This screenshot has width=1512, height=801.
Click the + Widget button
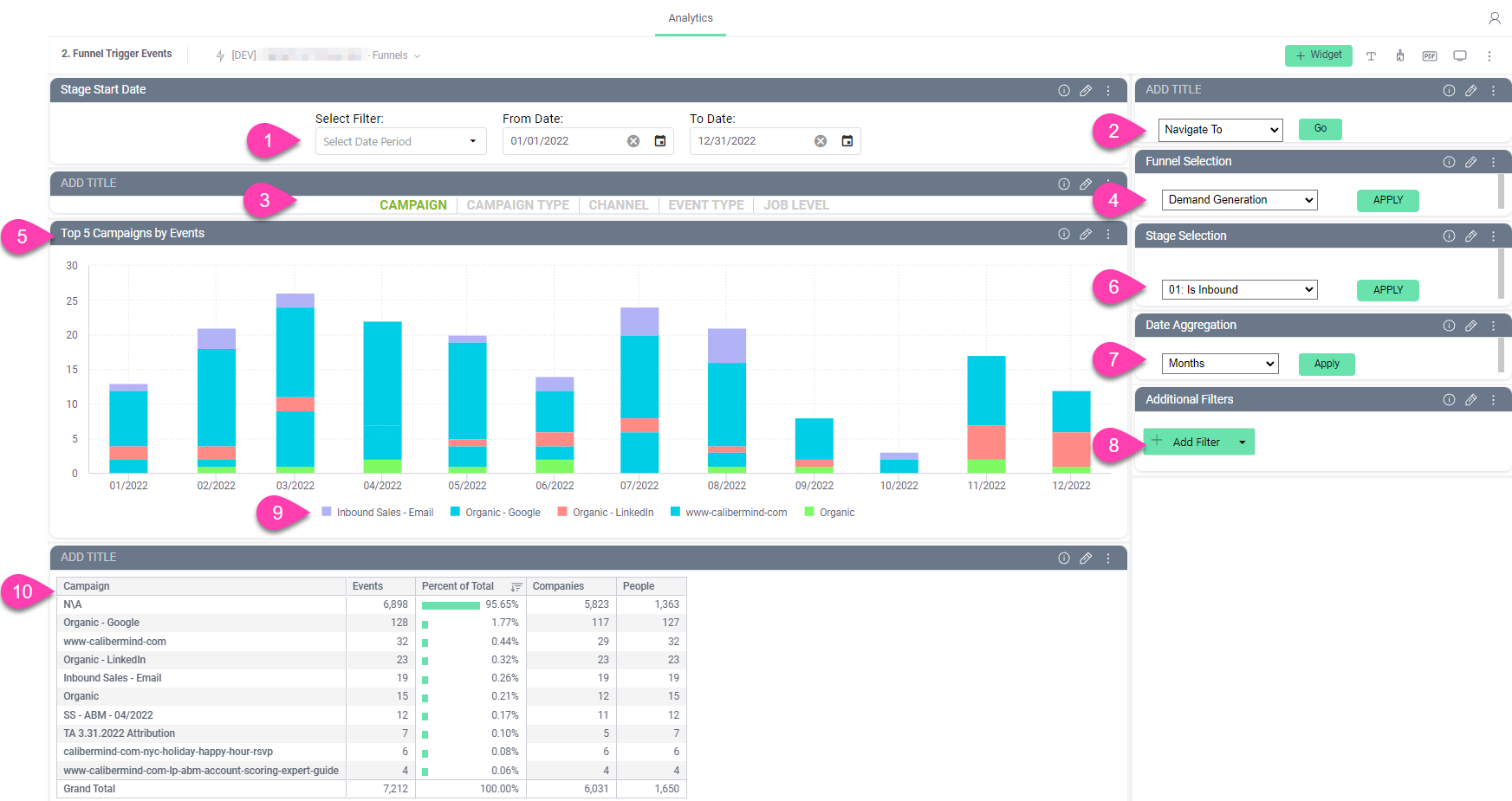(1319, 55)
